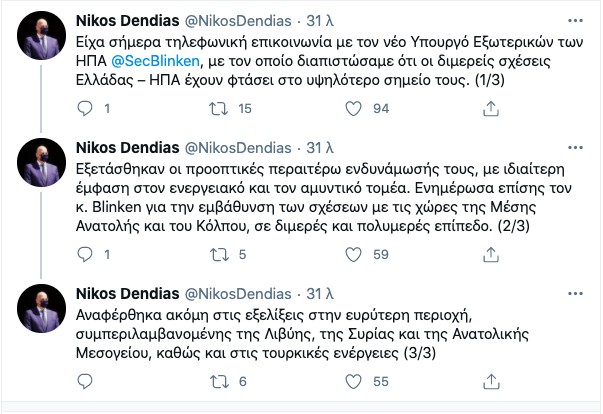This screenshot has width=603, height=414.
Task: Click Nikos Dendias name on first tweet
Action: [x=129, y=21]
